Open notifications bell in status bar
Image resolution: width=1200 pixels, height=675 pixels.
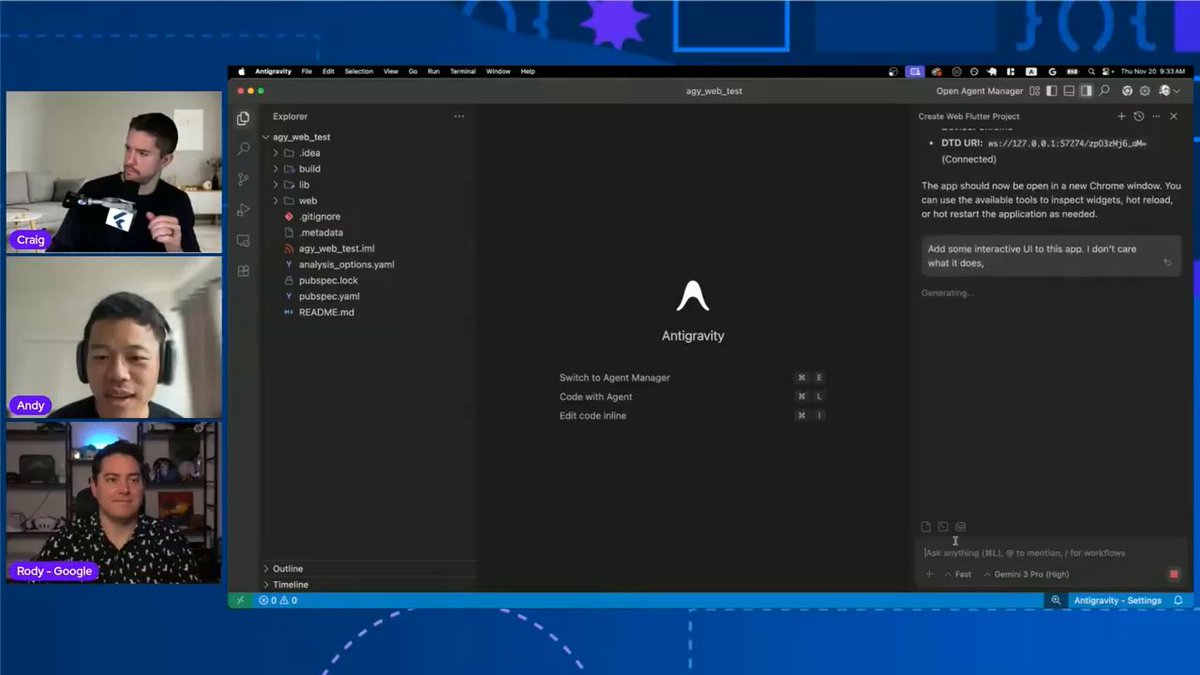[x=1178, y=600]
